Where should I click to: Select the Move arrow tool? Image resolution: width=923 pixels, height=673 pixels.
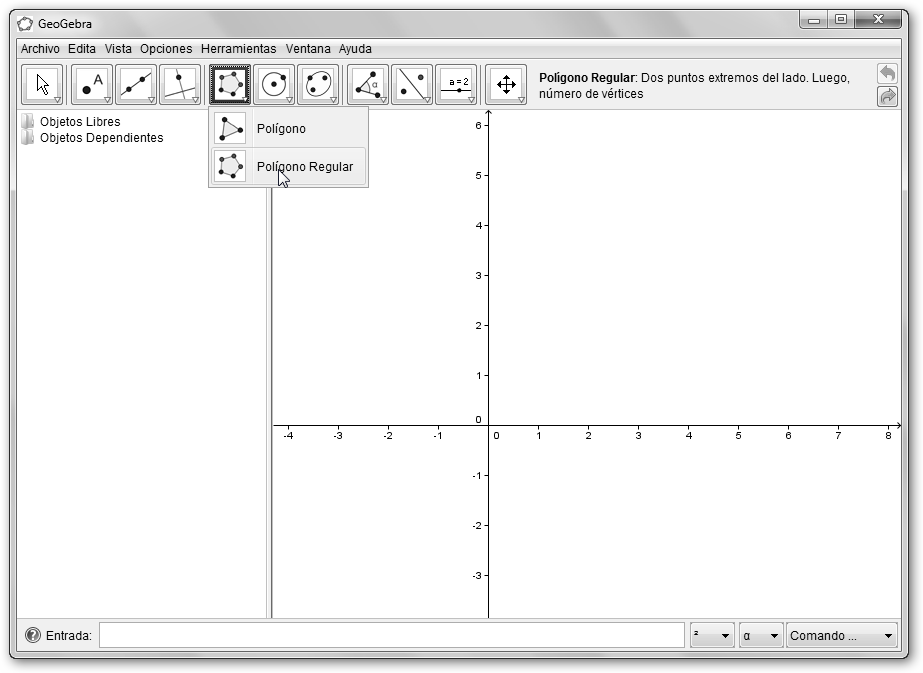coord(42,85)
